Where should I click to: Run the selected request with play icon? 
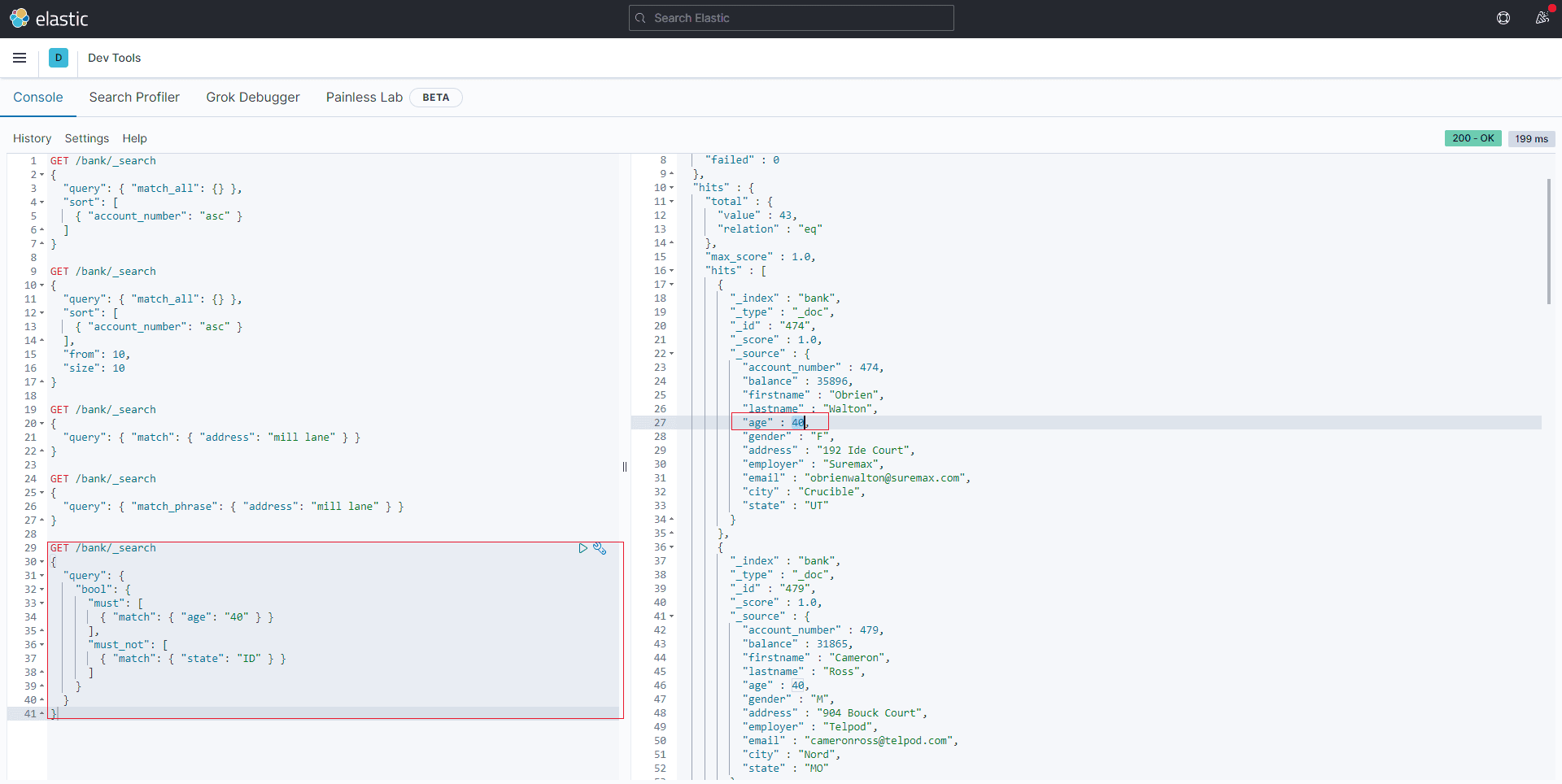[582, 548]
